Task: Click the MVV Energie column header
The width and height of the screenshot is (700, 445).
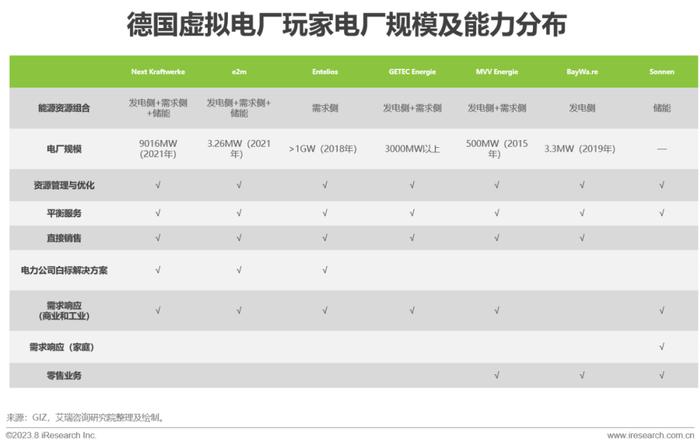Action: (497, 71)
